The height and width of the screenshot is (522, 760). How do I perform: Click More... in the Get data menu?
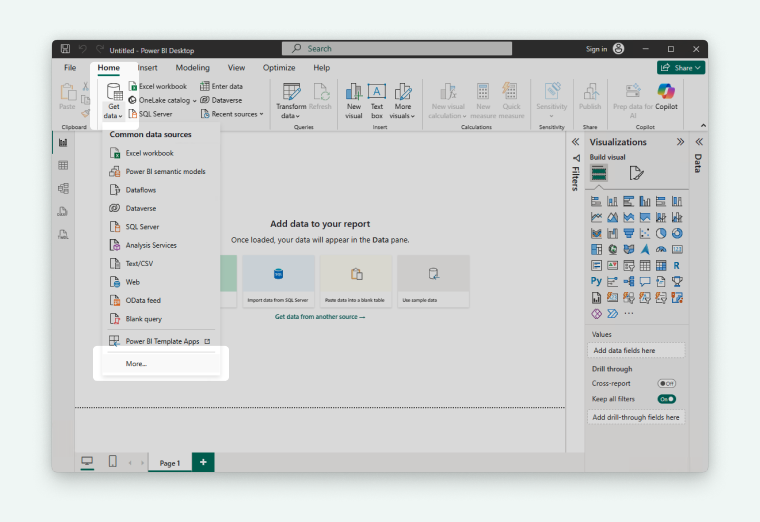click(x=136, y=363)
